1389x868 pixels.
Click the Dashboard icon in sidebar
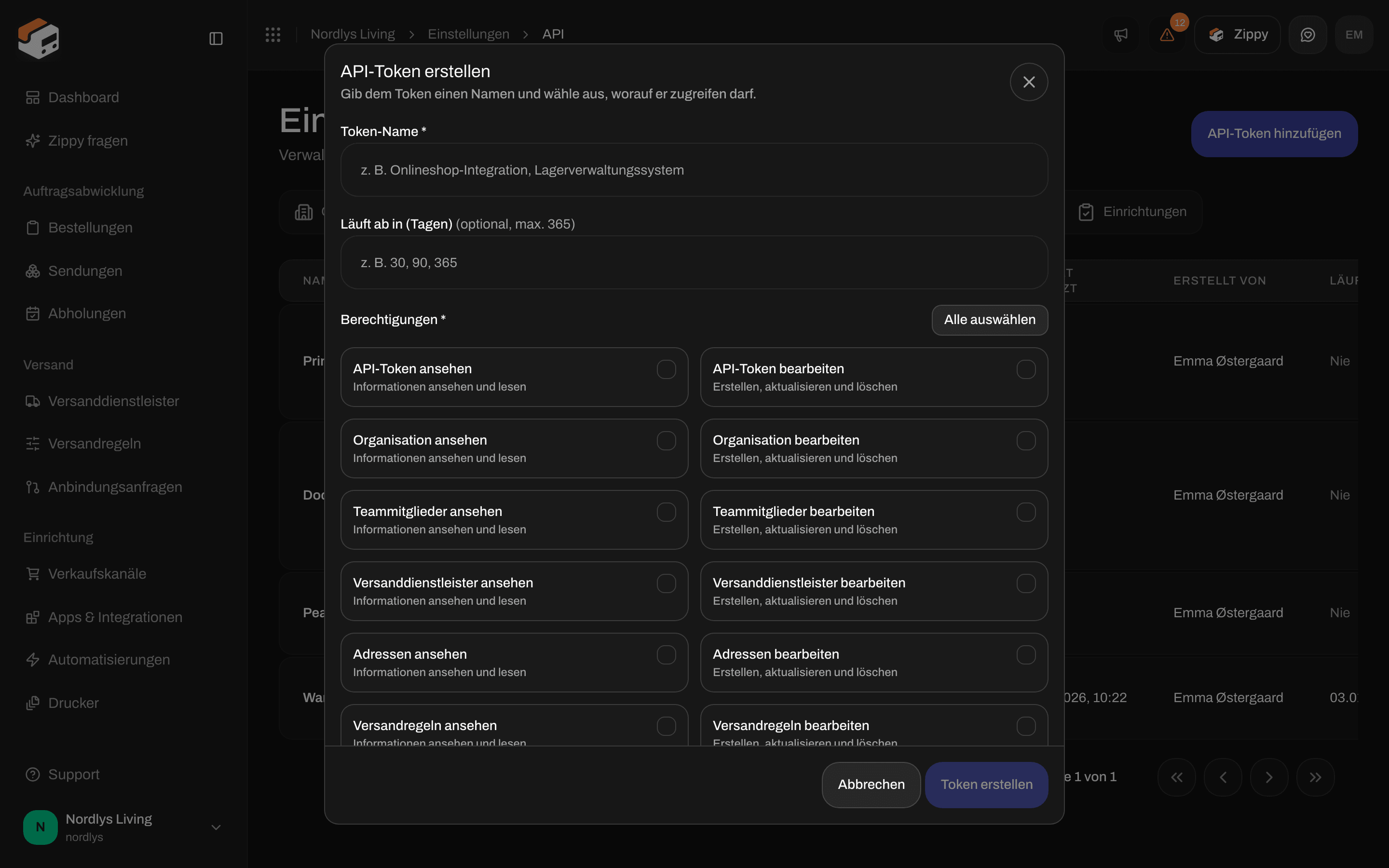[33, 97]
